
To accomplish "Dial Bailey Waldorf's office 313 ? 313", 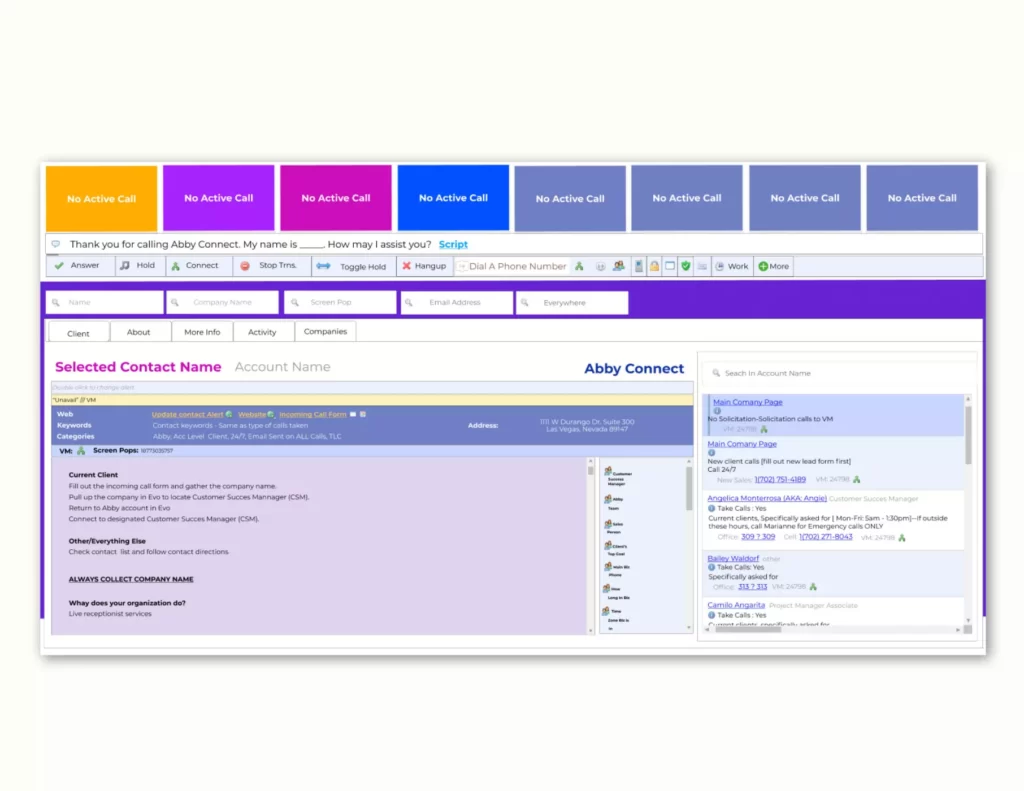I will (752, 587).
